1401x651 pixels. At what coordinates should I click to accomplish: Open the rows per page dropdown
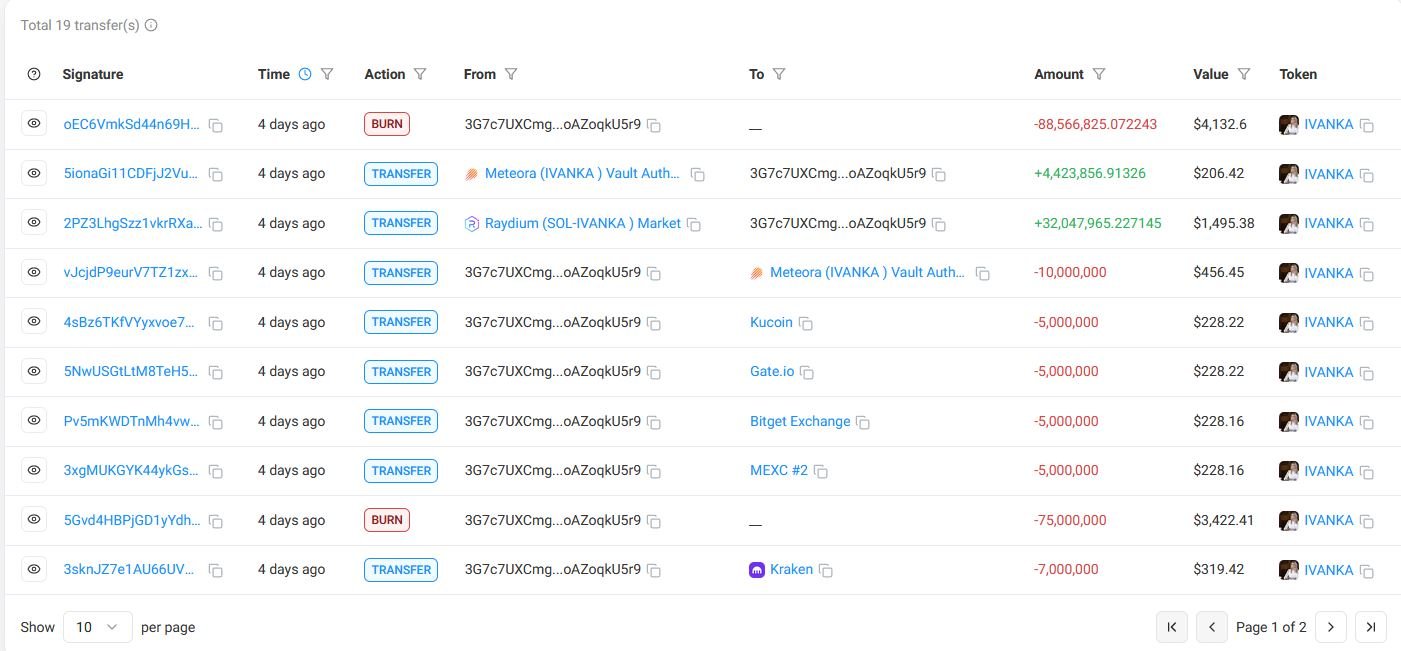[x=97, y=627]
